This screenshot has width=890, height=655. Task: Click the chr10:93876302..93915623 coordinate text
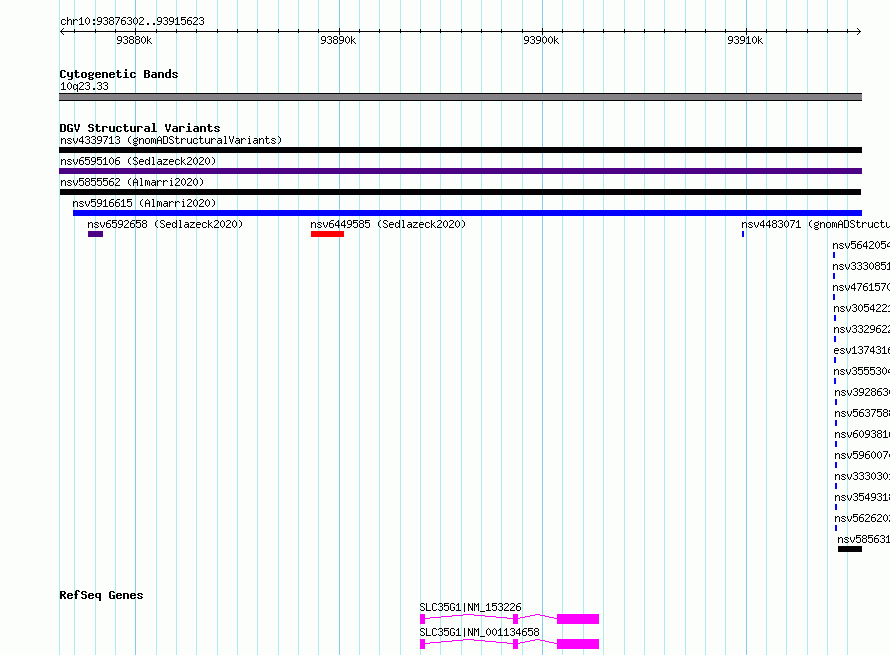point(132,21)
